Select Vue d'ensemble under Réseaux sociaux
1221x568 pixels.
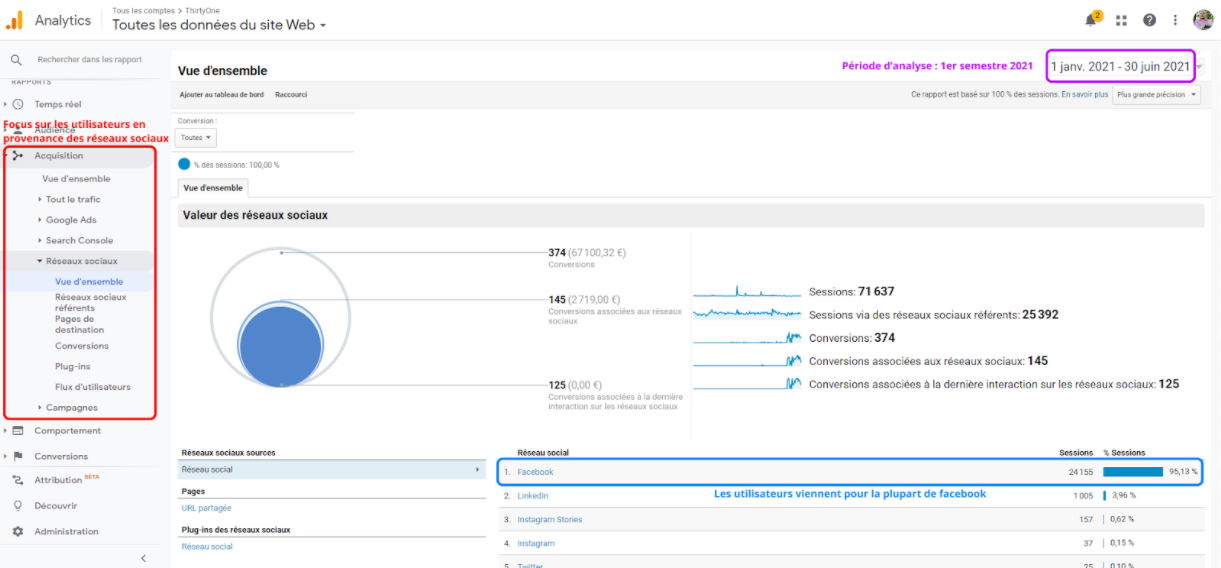point(89,282)
